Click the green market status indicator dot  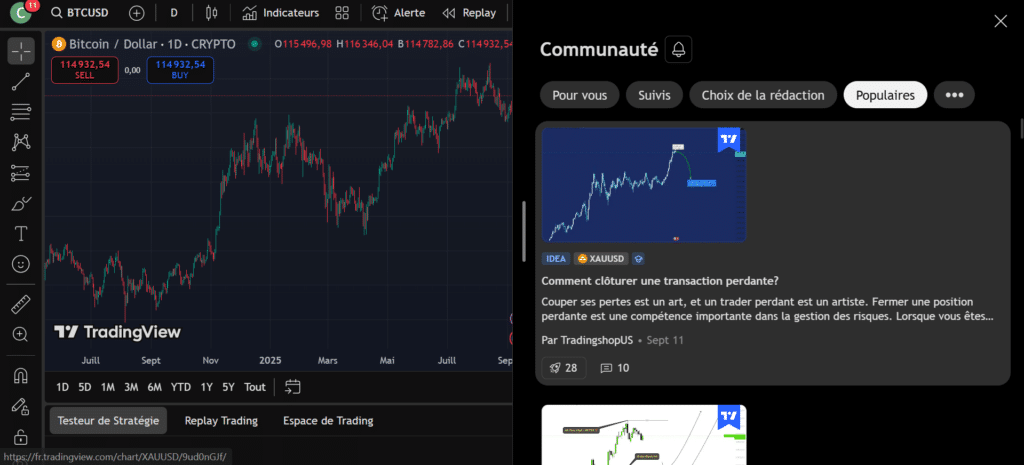255,44
